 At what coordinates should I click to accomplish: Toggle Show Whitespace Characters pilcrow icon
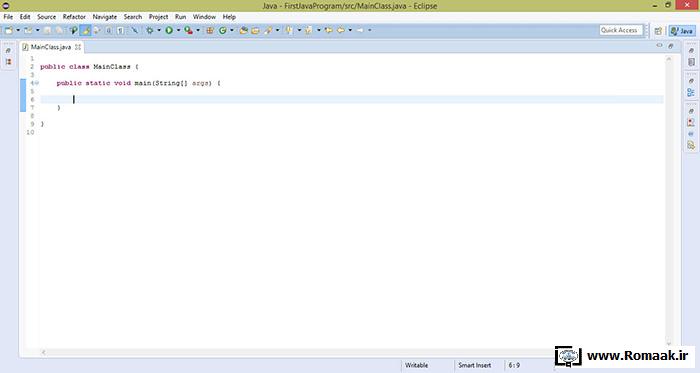click(x=120, y=30)
